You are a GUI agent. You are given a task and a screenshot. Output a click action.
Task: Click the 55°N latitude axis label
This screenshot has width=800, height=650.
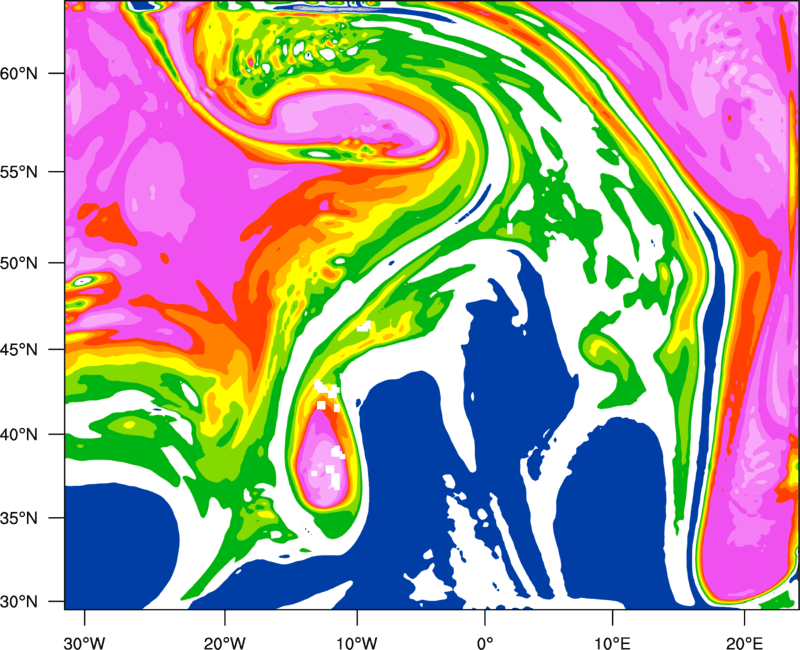click(x=19, y=172)
